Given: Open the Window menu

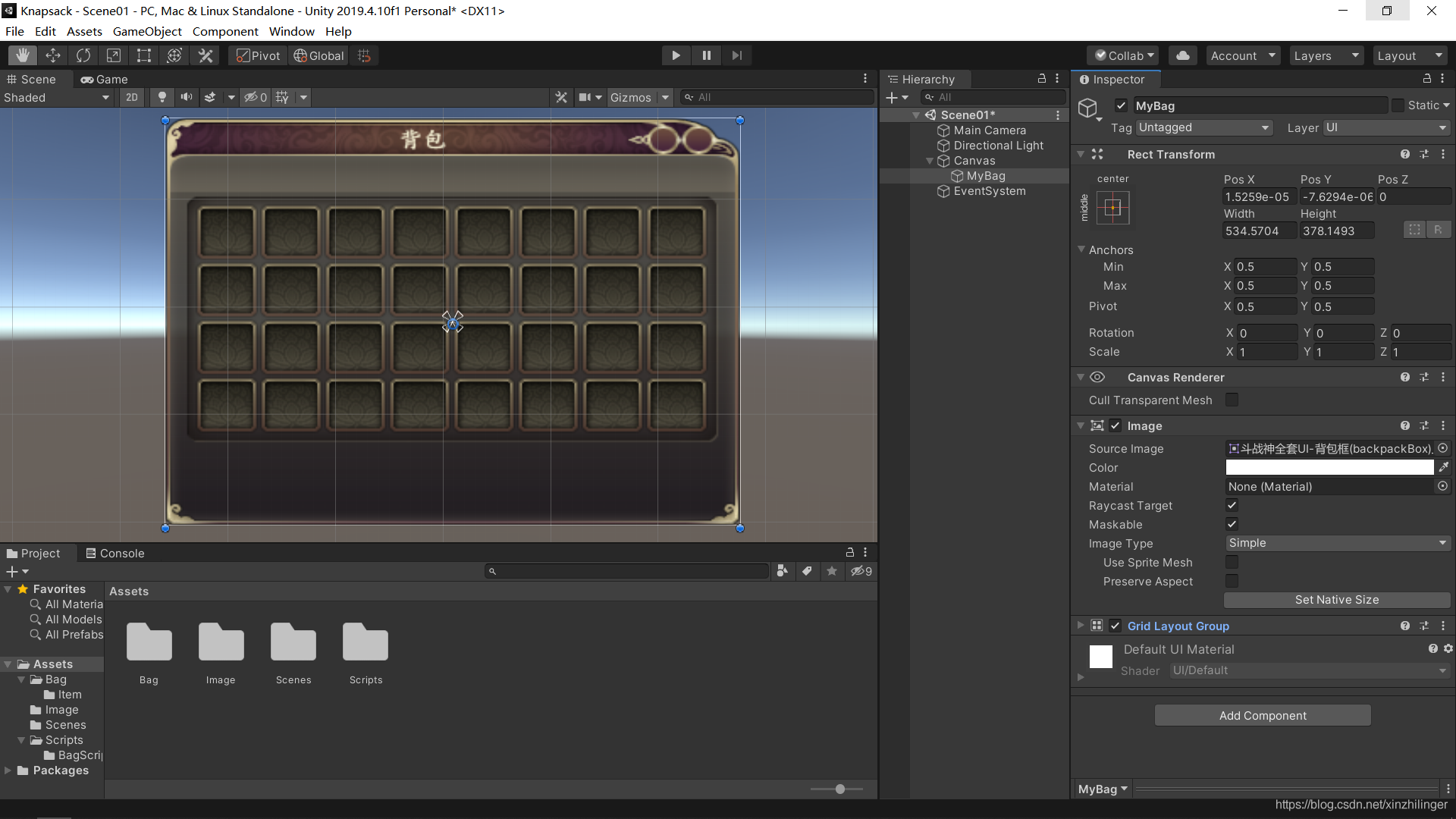Looking at the screenshot, I should [x=291, y=31].
